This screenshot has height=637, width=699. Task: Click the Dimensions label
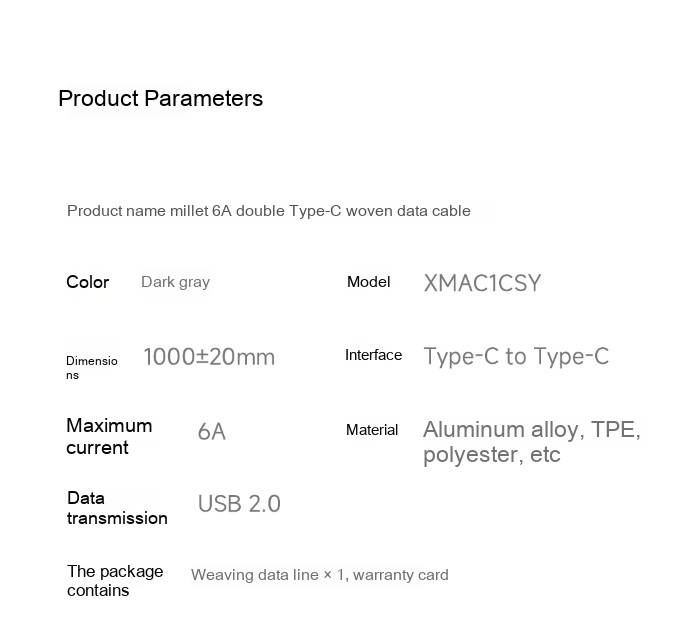[x=92, y=368]
